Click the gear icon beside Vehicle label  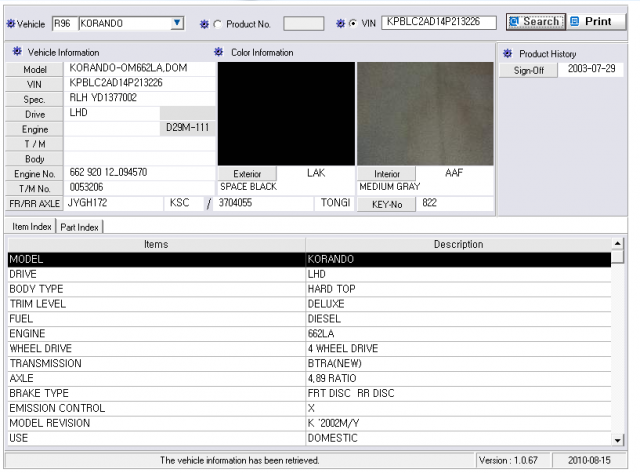11,24
